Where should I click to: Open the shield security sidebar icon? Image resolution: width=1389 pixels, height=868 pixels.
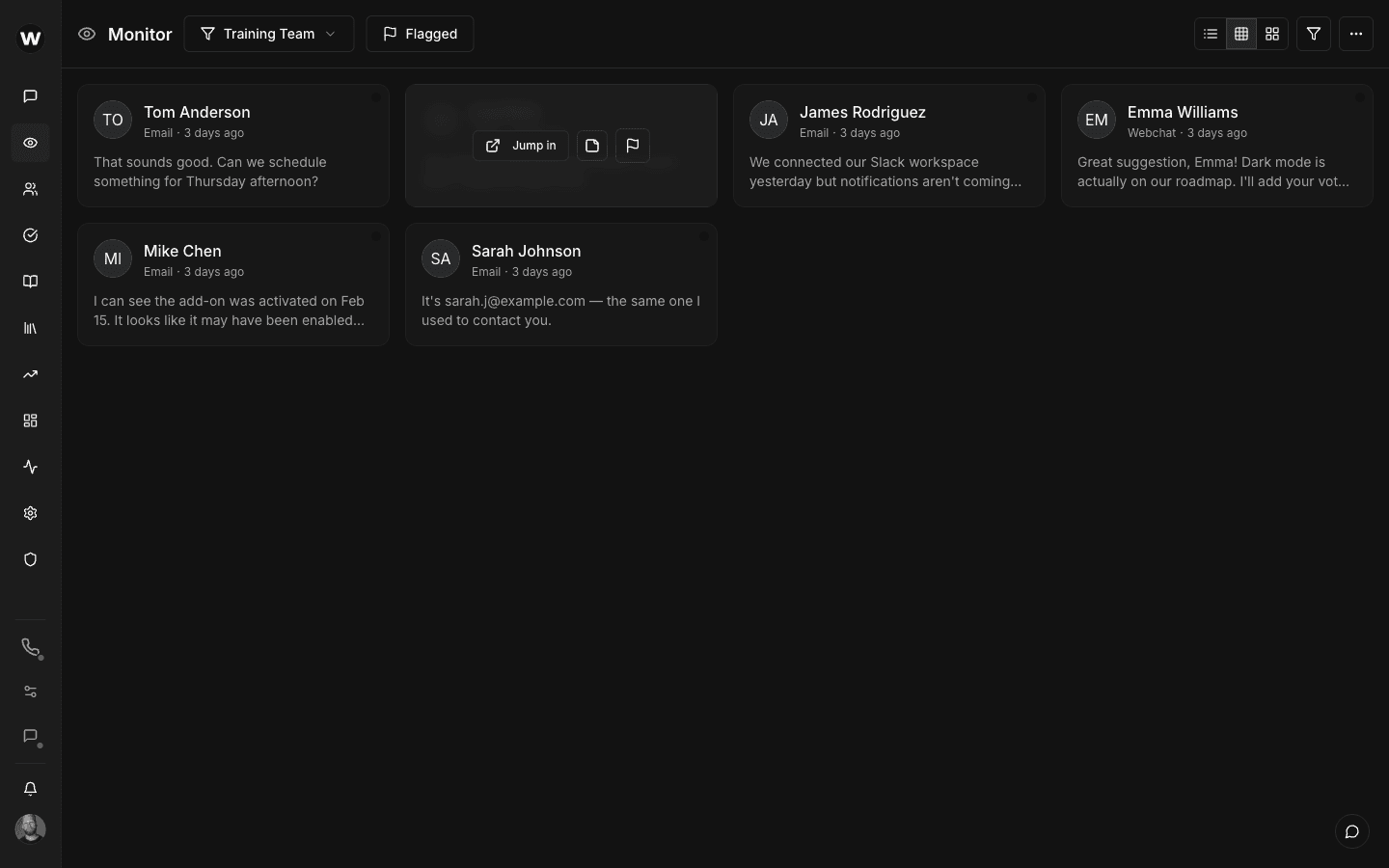click(30, 559)
